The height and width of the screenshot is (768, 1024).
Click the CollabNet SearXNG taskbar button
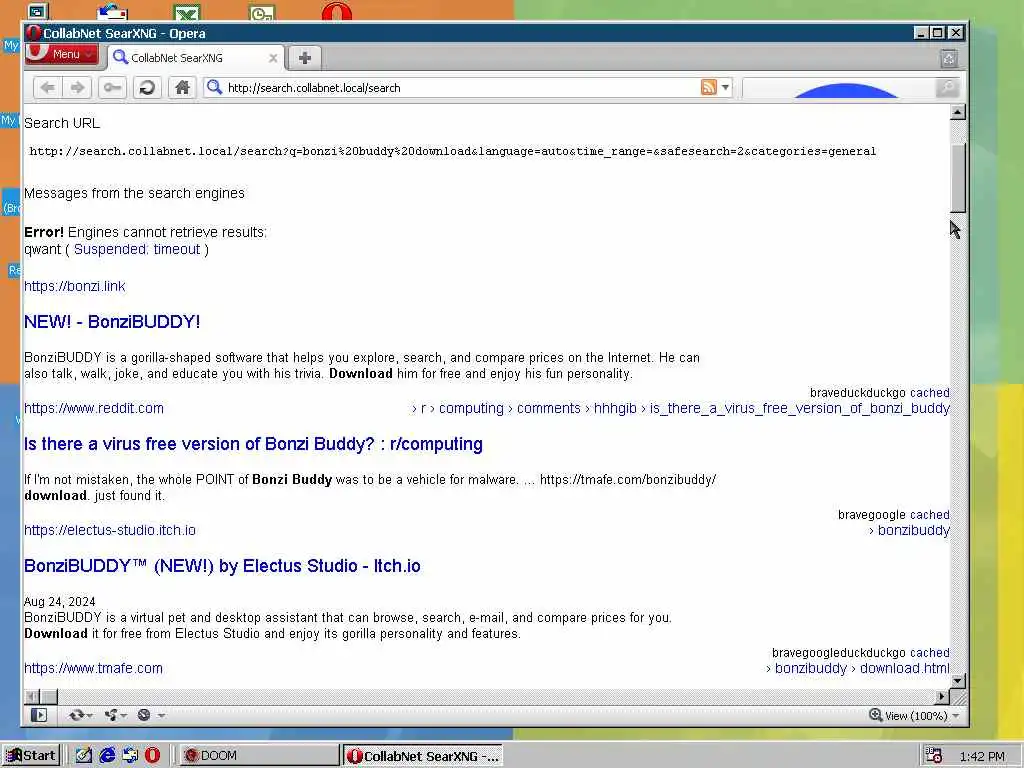coord(423,756)
